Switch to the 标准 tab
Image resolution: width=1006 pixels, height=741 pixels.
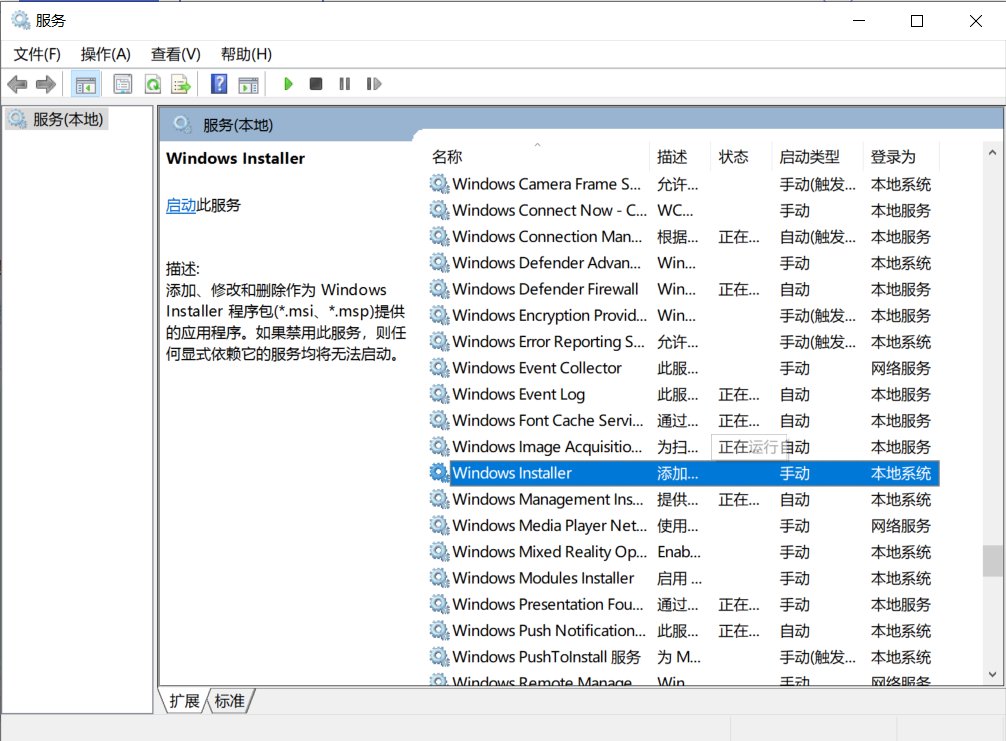pyautogui.click(x=230, y=701)
